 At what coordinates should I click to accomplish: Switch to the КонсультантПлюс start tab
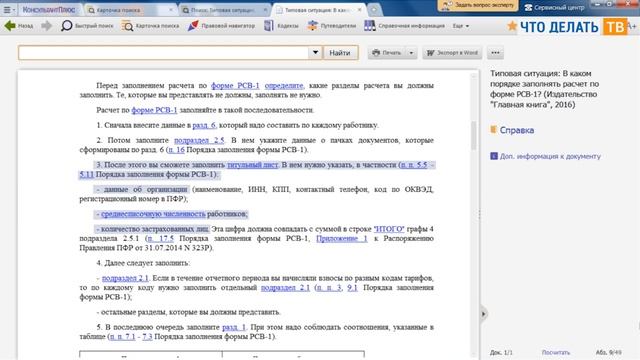pyautogui.click(x=49, y=9)
